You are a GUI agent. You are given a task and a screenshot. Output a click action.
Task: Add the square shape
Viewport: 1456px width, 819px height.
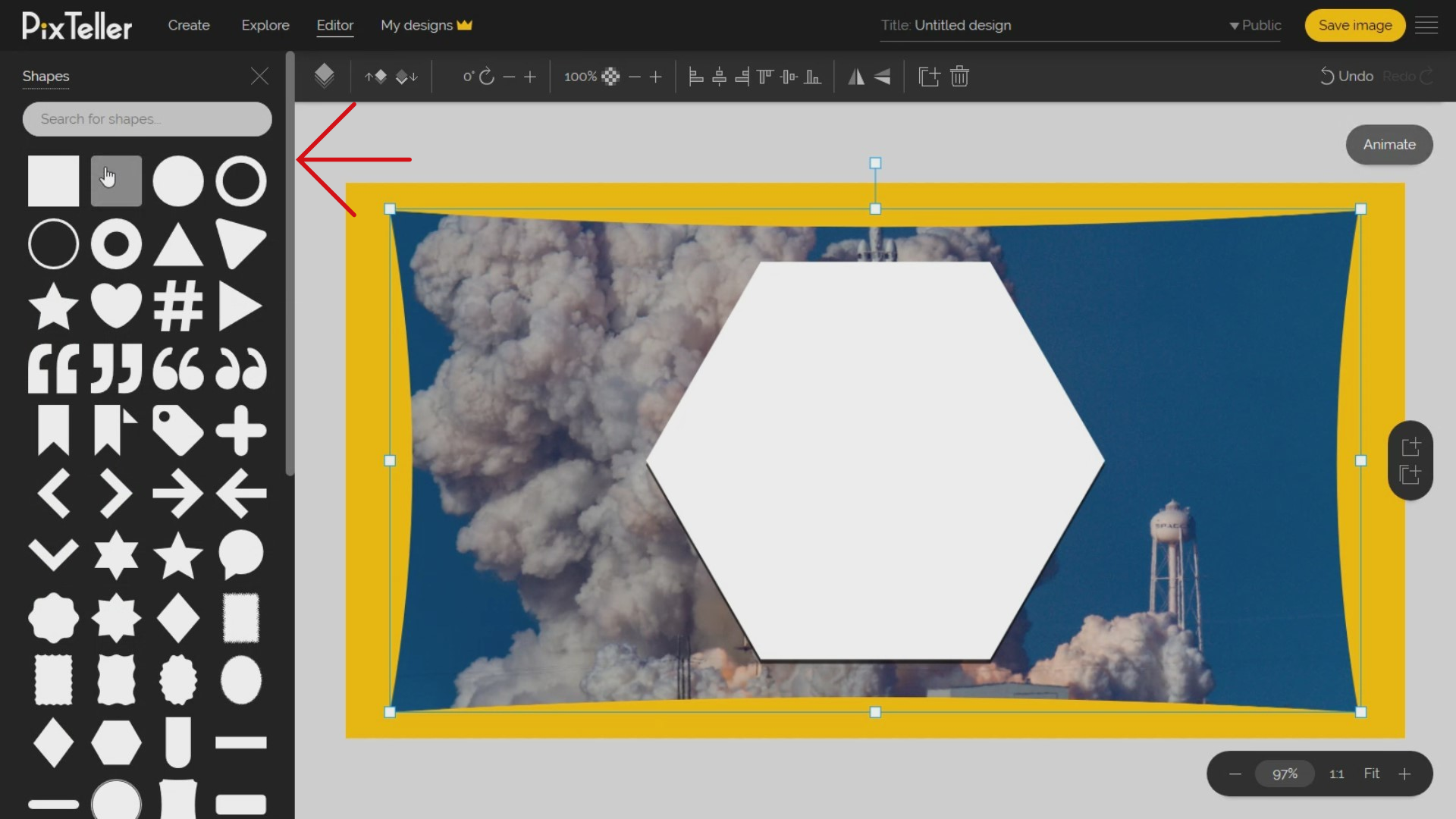[53, 181]
